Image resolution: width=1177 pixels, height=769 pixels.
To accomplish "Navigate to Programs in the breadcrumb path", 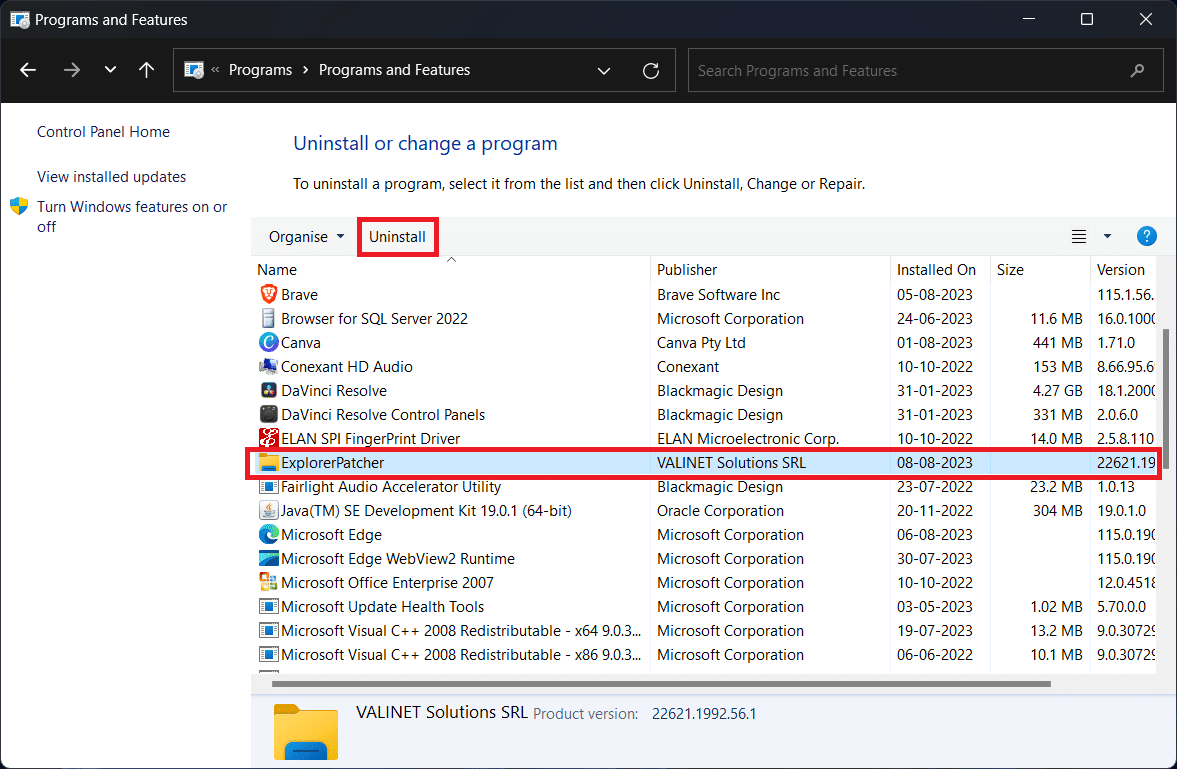I will (260, 70).
